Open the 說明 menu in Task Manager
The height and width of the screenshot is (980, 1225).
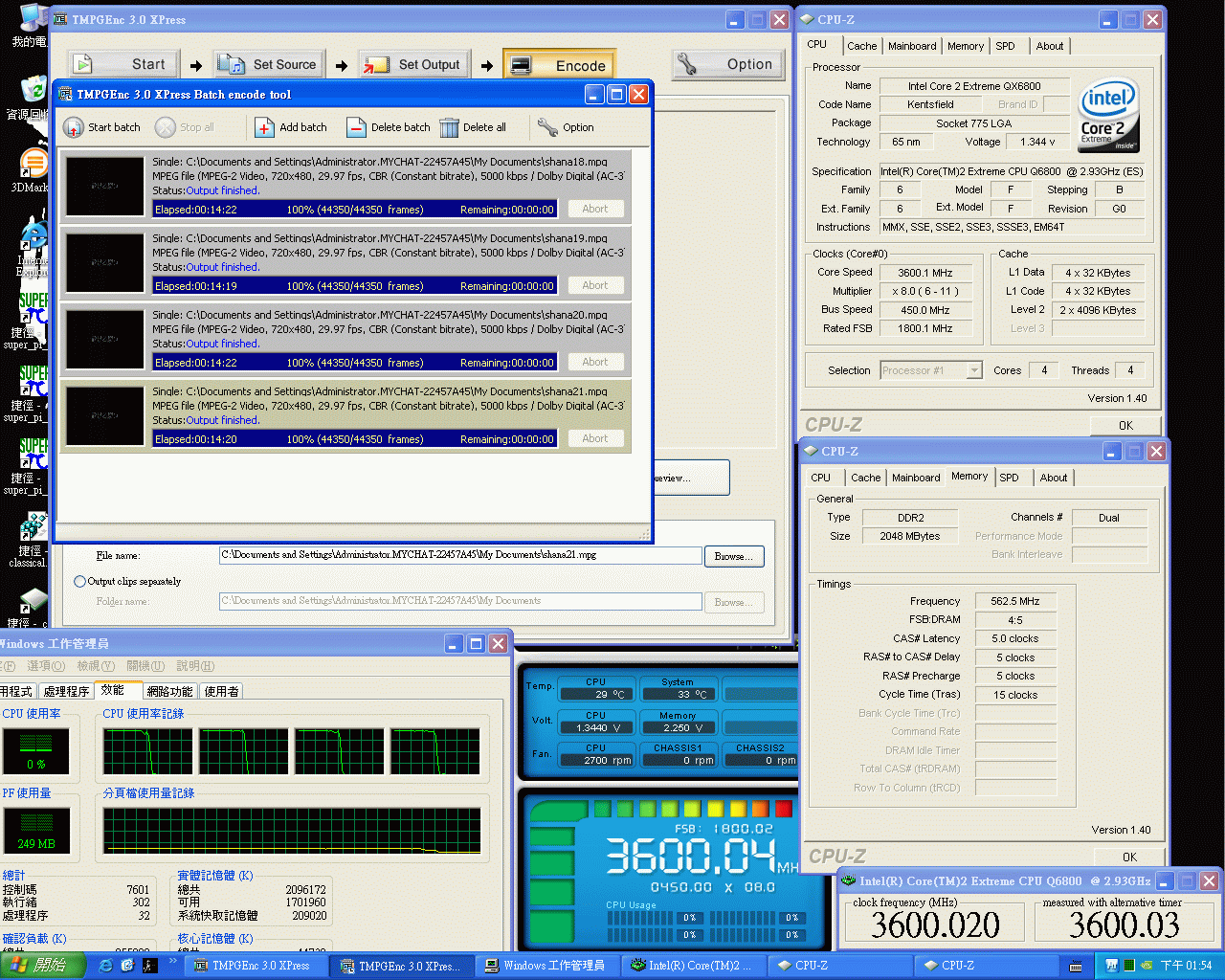point(194,666)
